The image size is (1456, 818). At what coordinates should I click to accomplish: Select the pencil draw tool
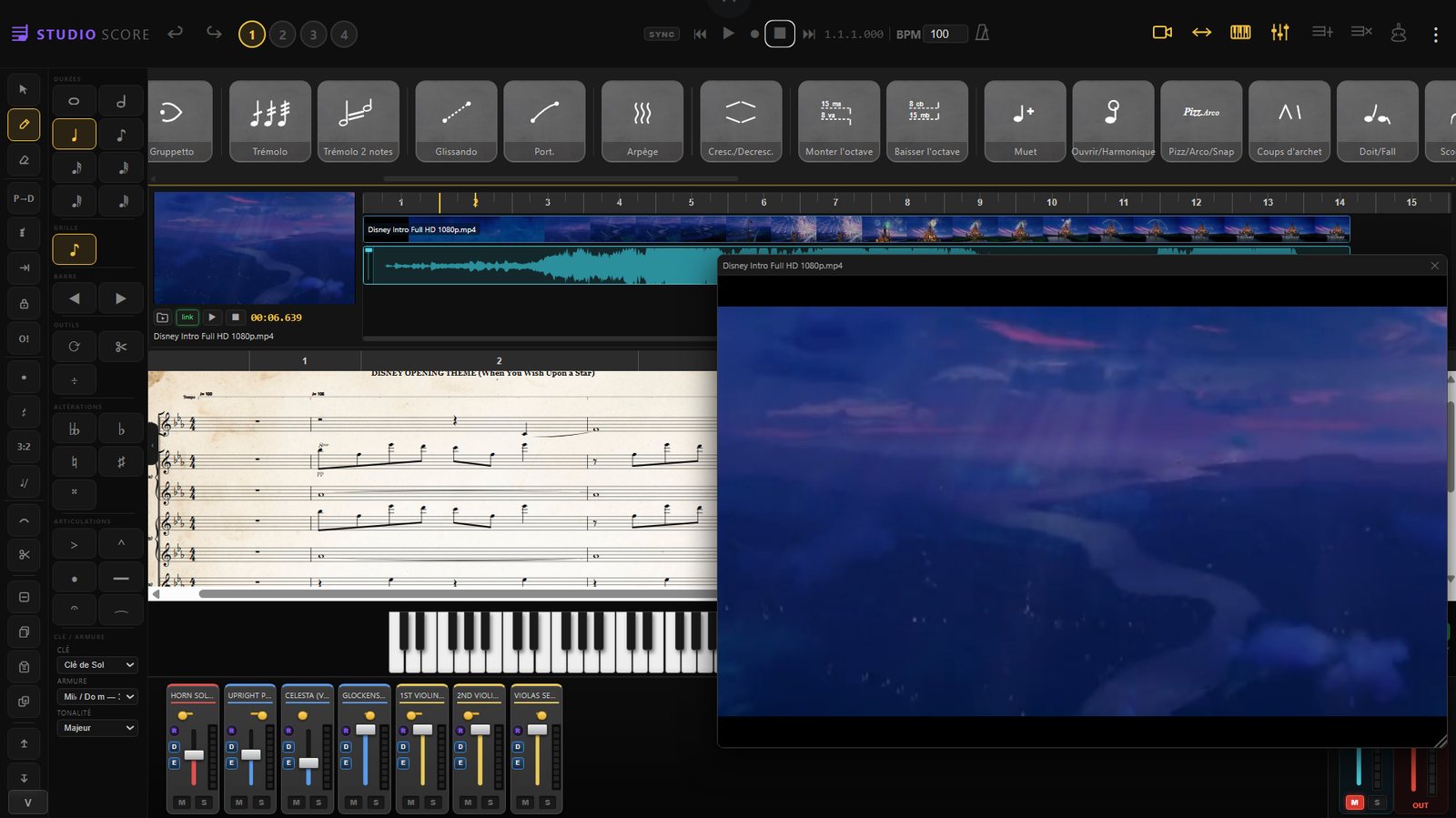[24, 124]
